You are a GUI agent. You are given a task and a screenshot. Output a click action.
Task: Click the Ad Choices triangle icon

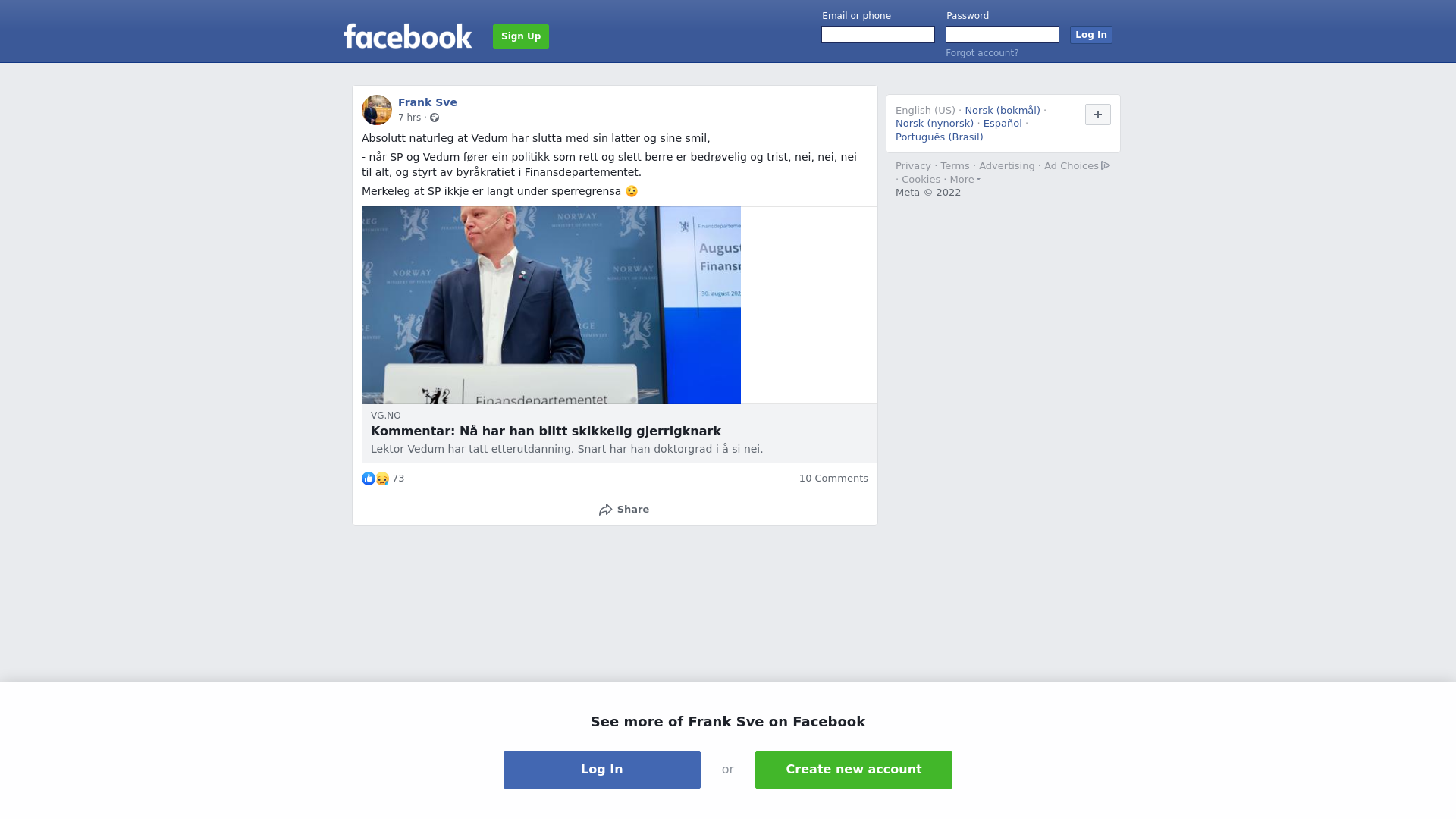(x=1106, y=165)
